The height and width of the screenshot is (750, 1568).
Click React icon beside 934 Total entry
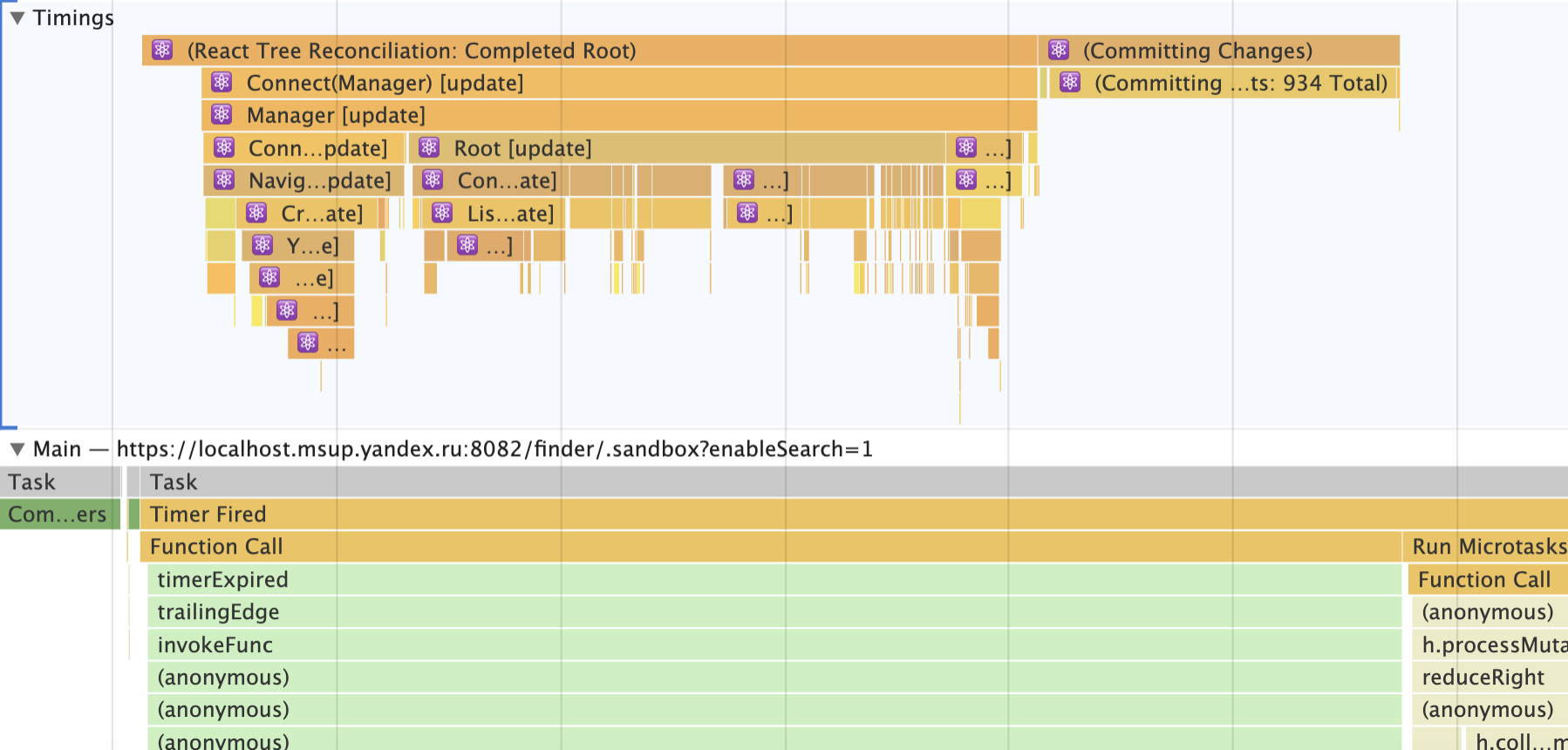pos(1070,82)
